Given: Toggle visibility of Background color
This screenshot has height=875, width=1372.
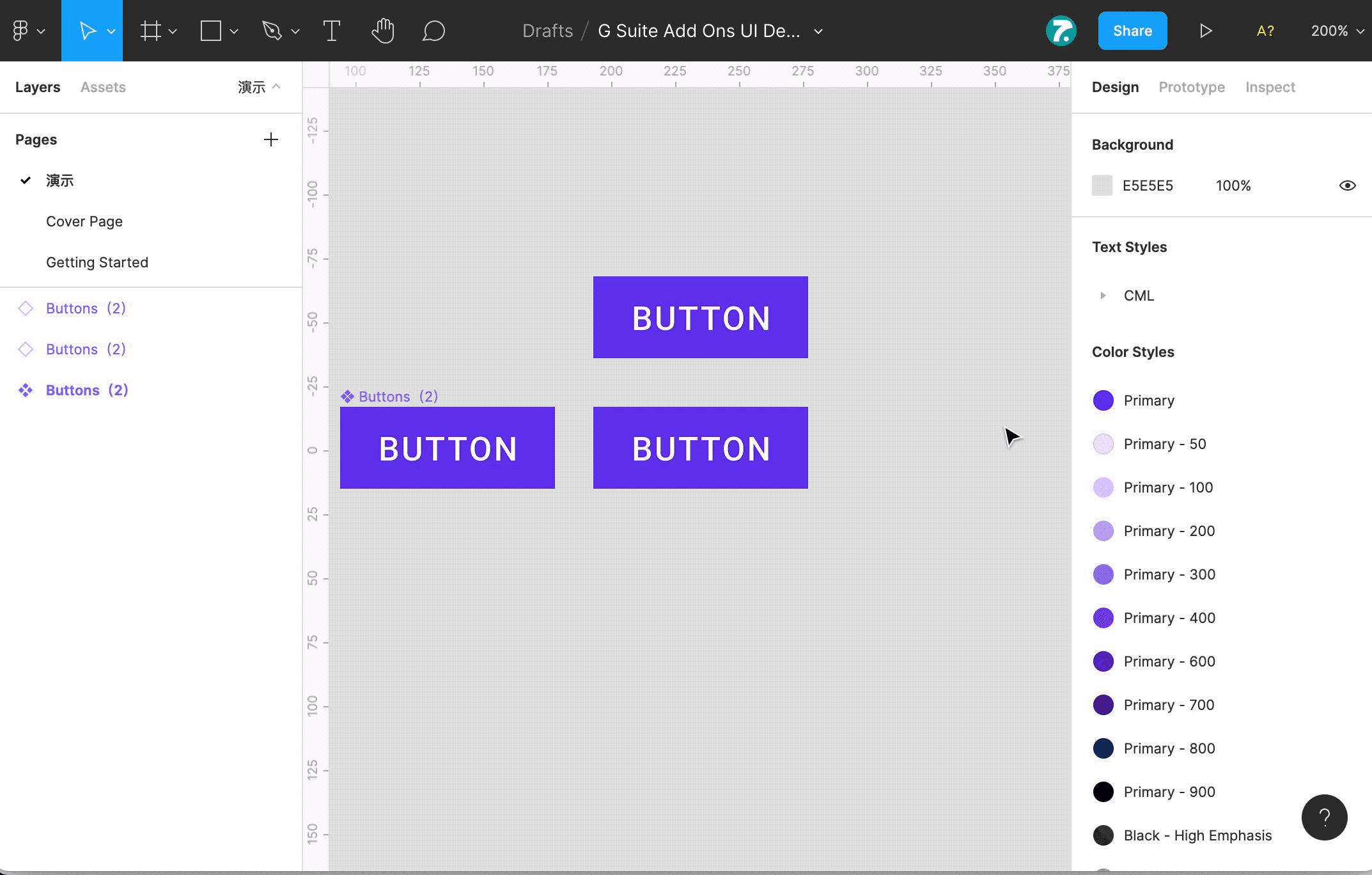Looking at the screenshot, I should pos(1347,185).
